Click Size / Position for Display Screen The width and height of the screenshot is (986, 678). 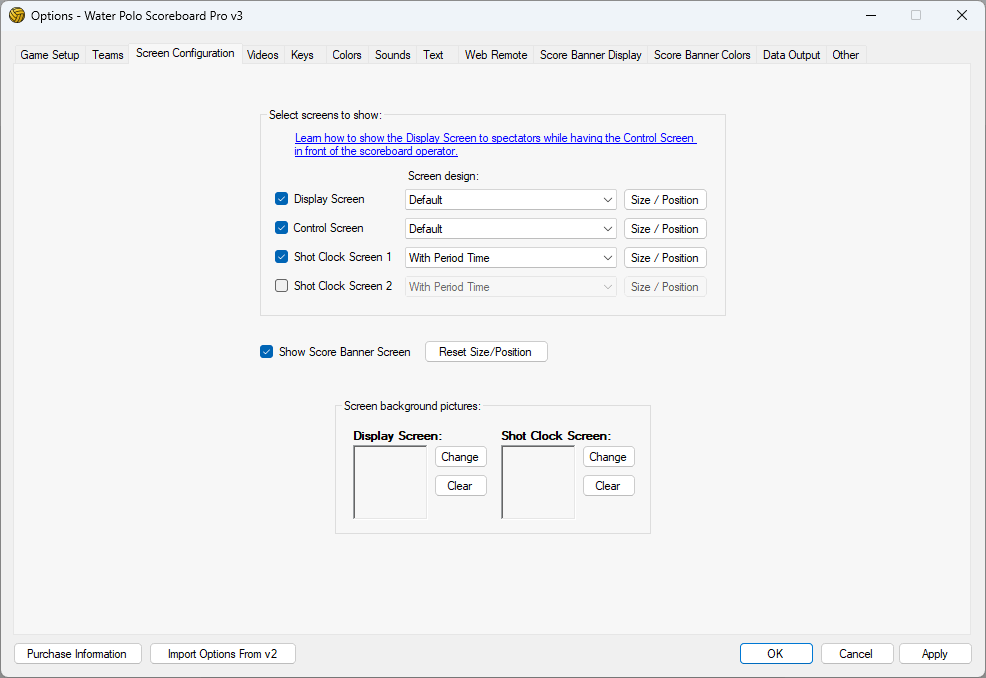[665, 200]
